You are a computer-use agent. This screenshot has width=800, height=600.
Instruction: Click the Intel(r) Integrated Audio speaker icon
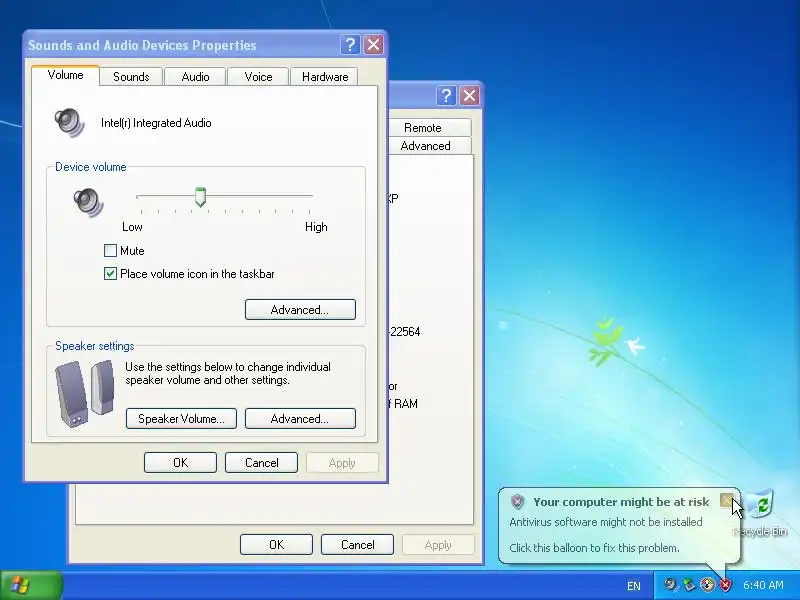coord(69,122)
